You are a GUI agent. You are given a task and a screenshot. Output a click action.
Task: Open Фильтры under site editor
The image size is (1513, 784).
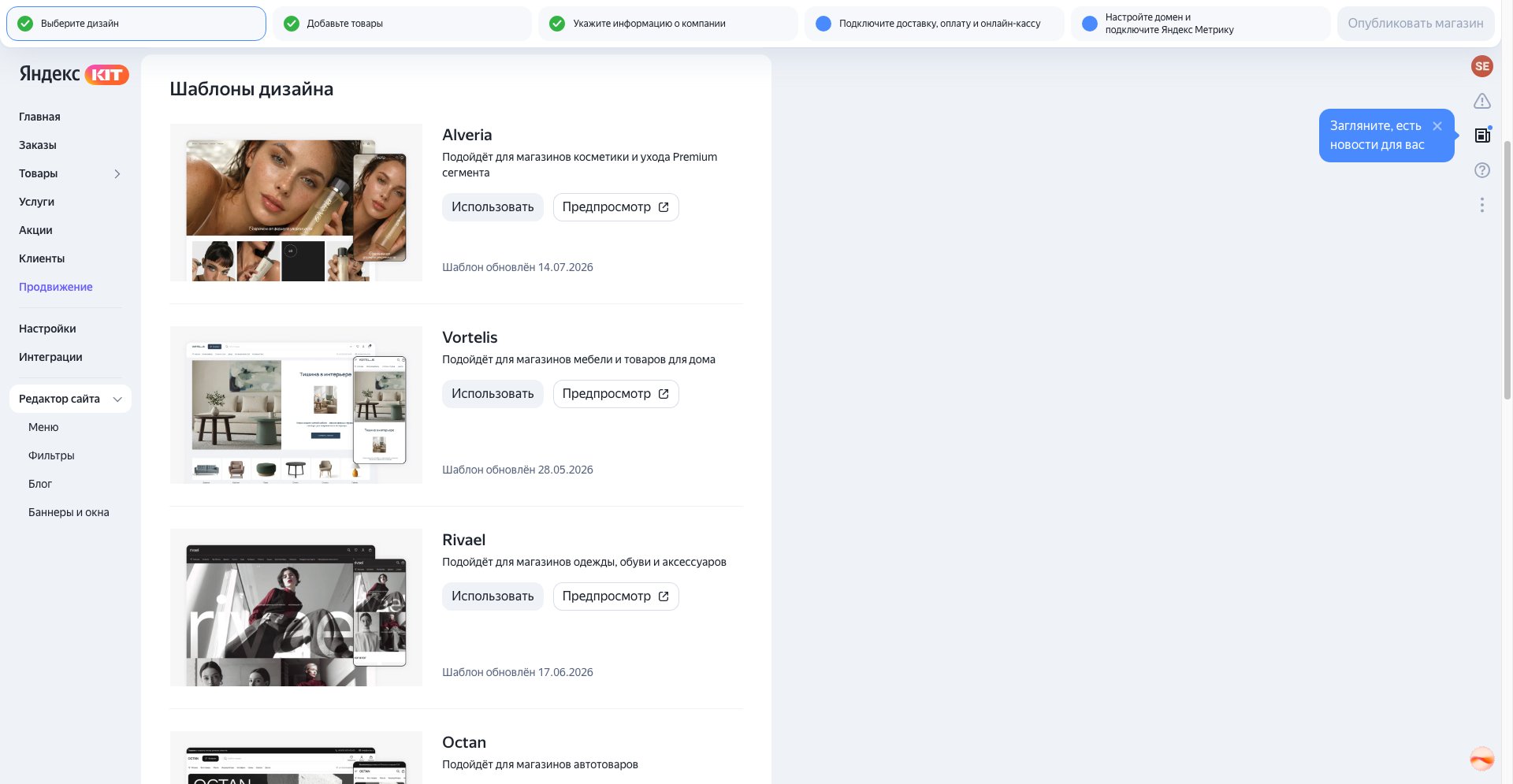tap(51, 455)
